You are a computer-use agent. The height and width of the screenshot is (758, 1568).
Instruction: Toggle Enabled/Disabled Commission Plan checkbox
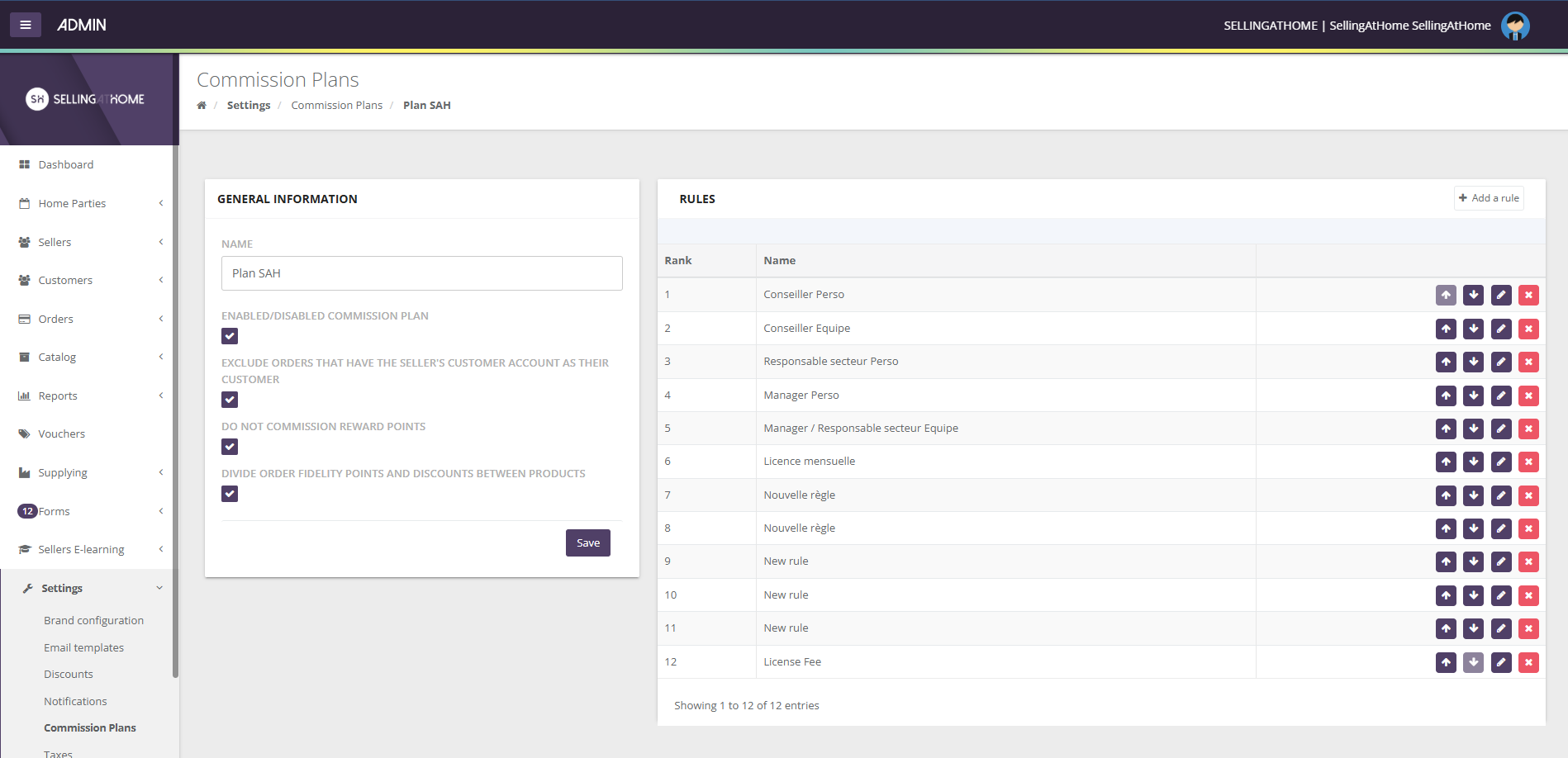(230, 336)
